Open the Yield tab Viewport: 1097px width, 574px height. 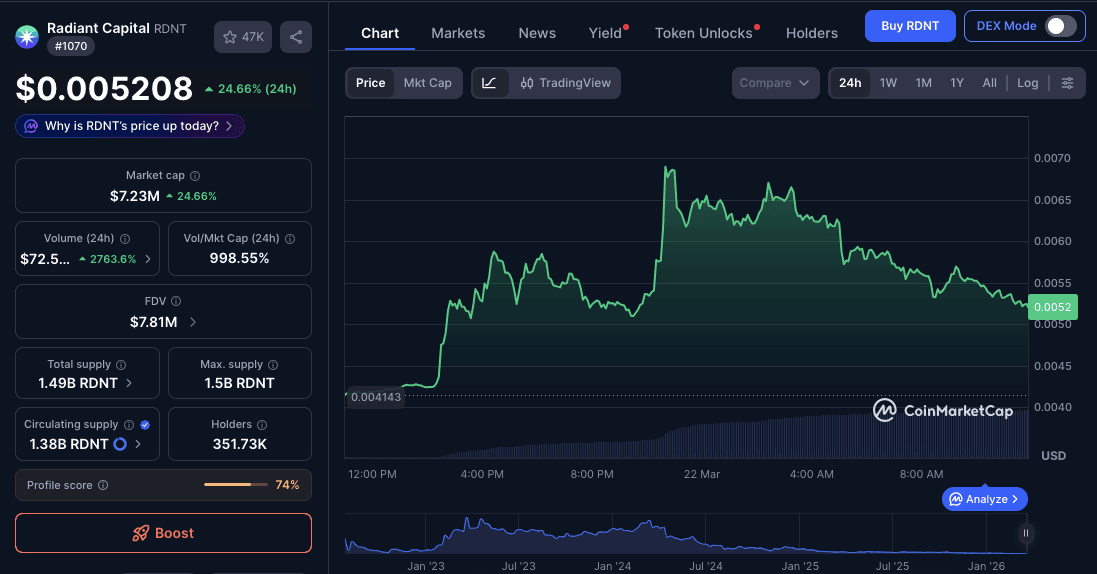[605, 33]
